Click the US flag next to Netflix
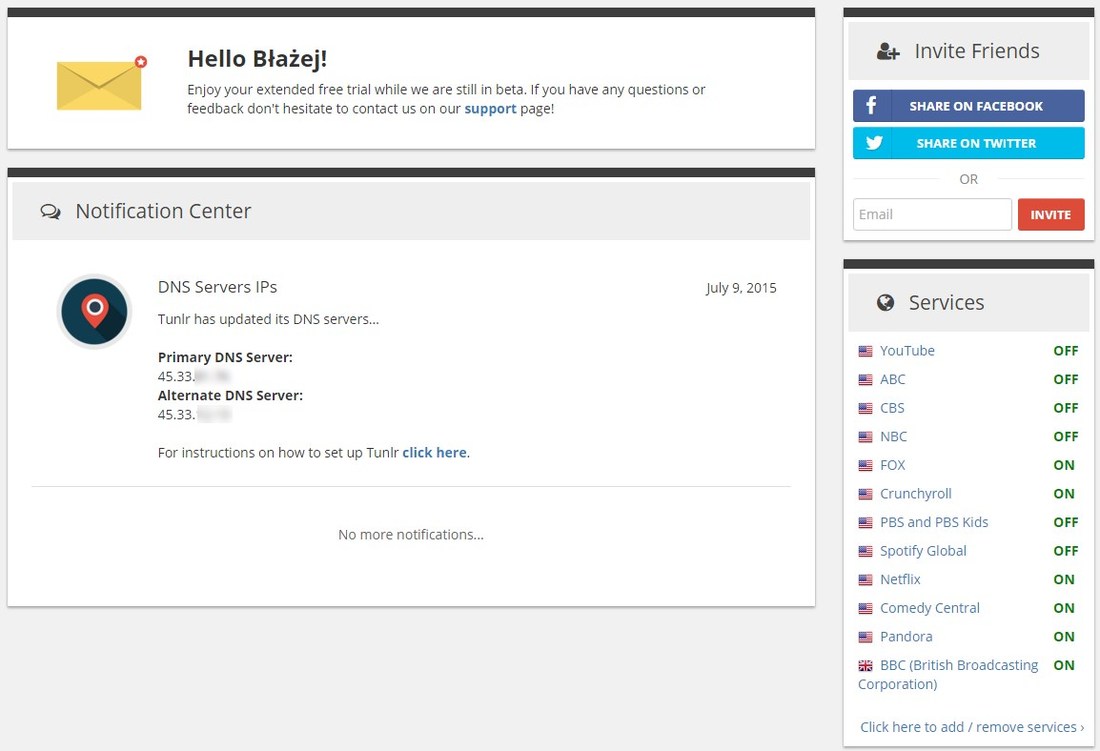 866,581
